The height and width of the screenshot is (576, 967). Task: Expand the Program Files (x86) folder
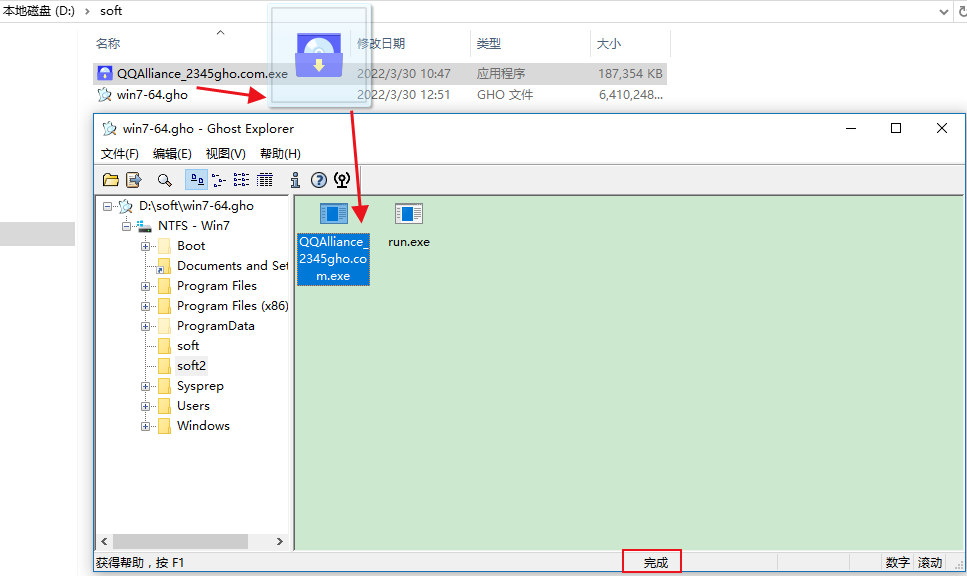coord(146,307)
